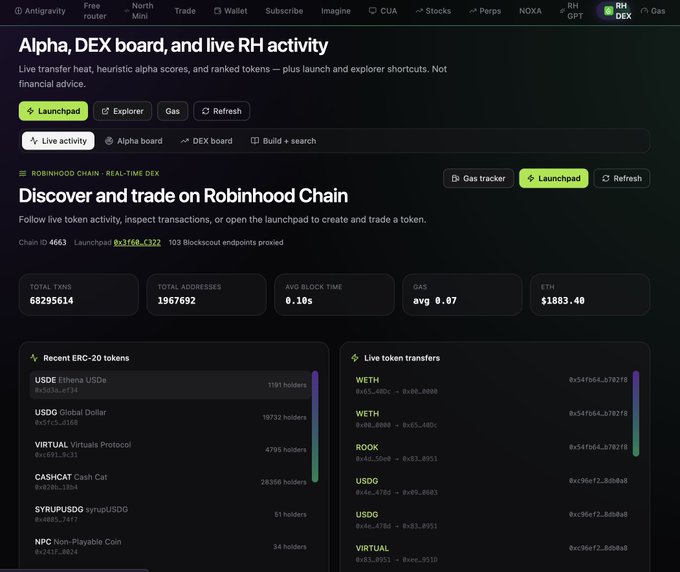Click the Alpha board pie icon

click(x=109, y=141)
